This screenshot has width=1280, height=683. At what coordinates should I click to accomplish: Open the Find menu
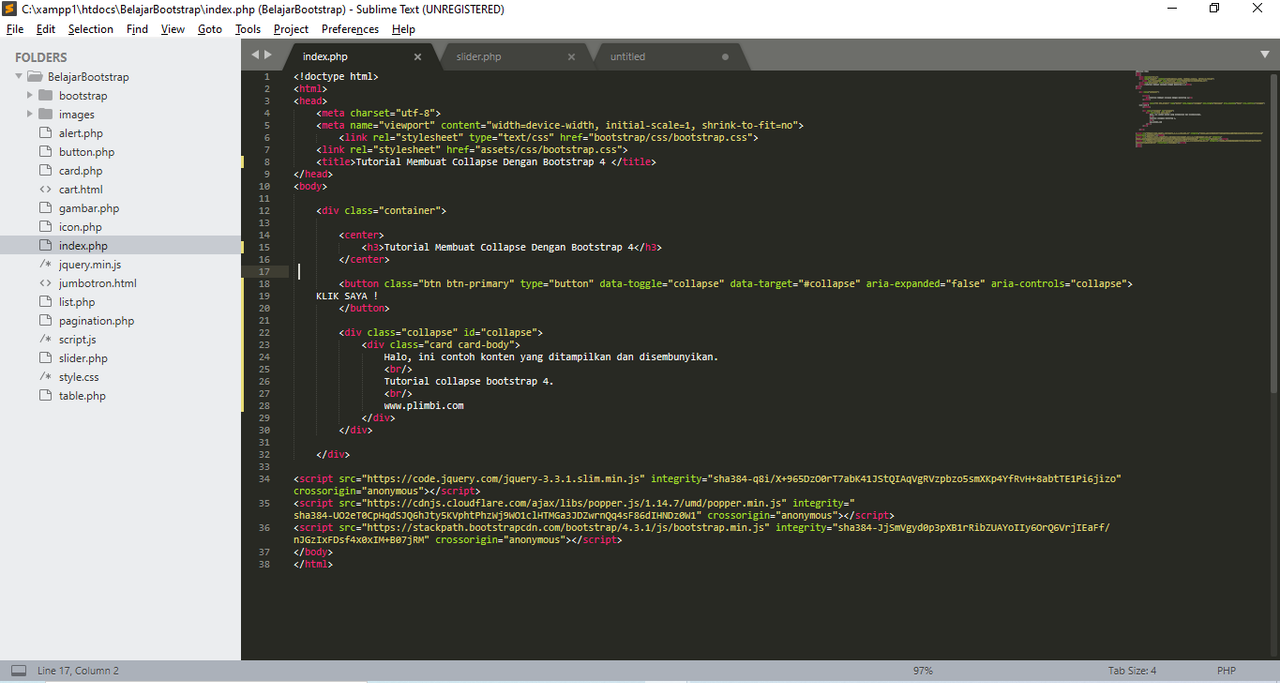coord(137,29)
